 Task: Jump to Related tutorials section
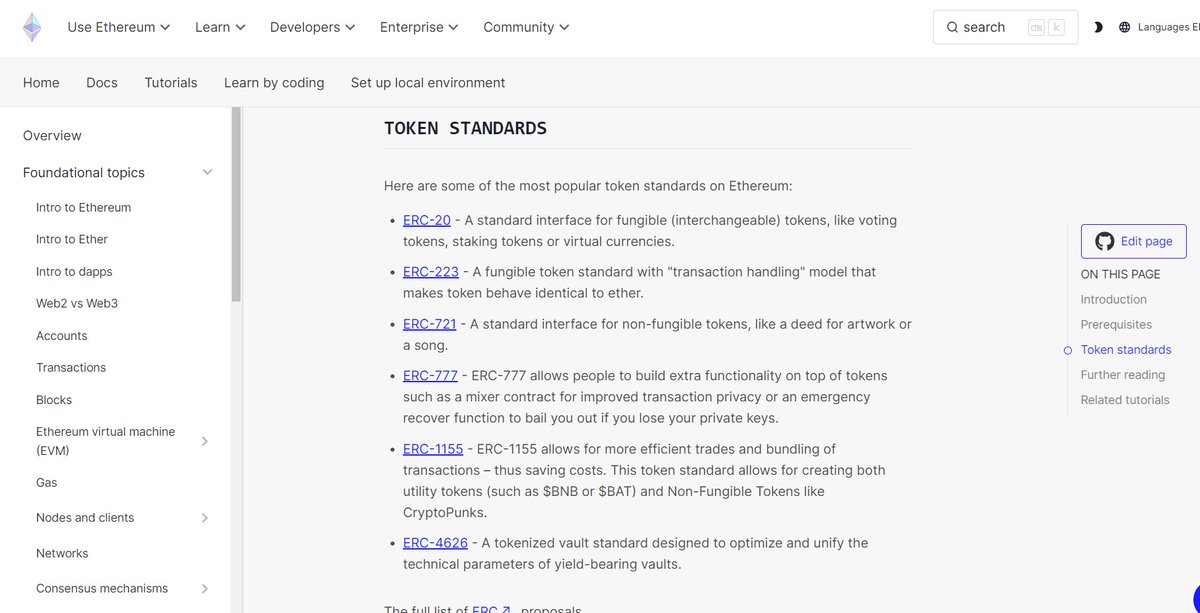[1125, 399]
